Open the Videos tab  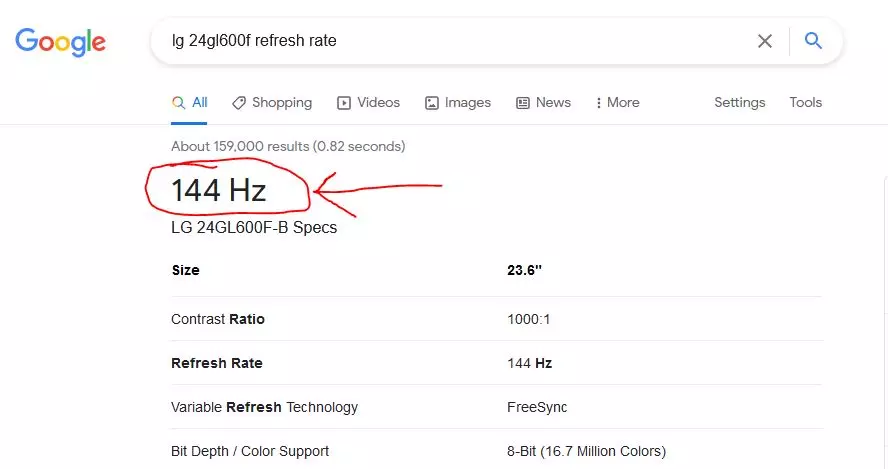pos(378,103)
